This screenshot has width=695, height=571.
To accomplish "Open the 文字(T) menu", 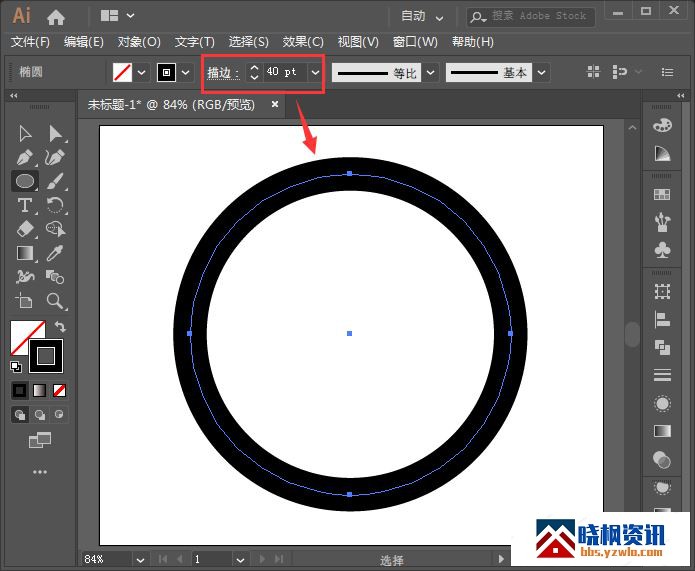I will pyautogui.click(x=195, y=42).
